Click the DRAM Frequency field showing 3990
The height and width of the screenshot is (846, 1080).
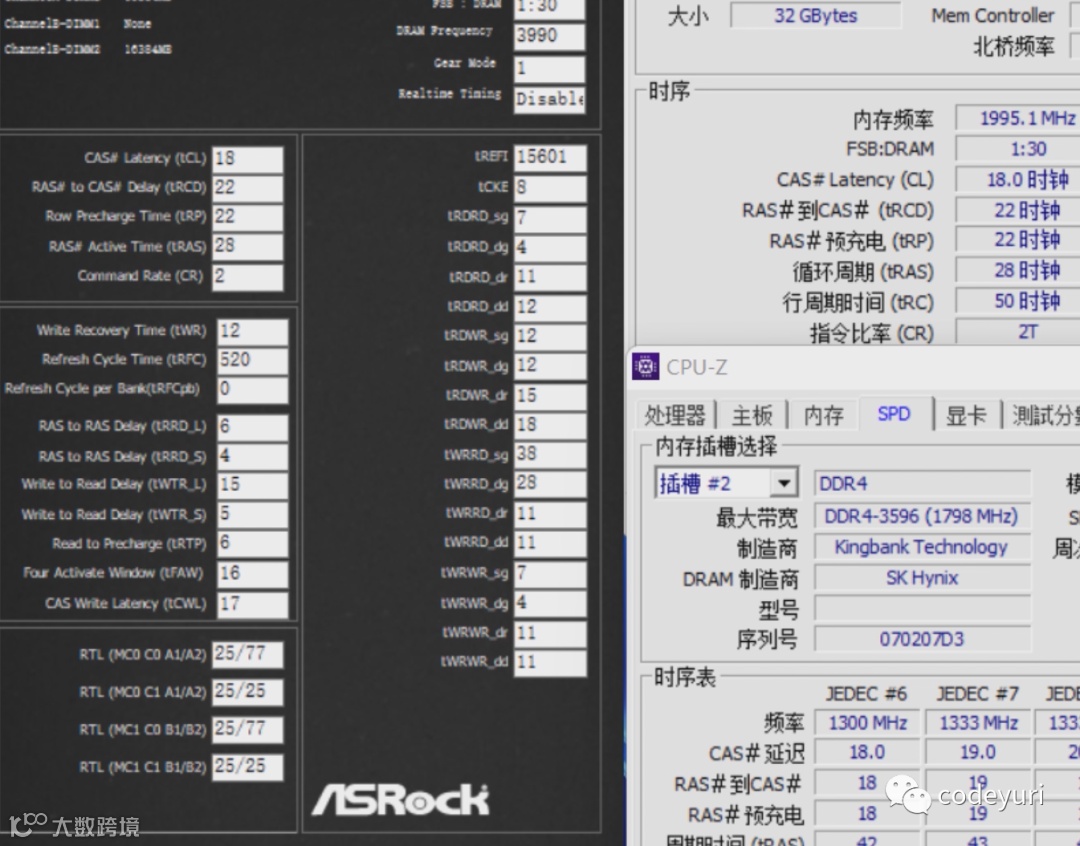tap(550, 37)
